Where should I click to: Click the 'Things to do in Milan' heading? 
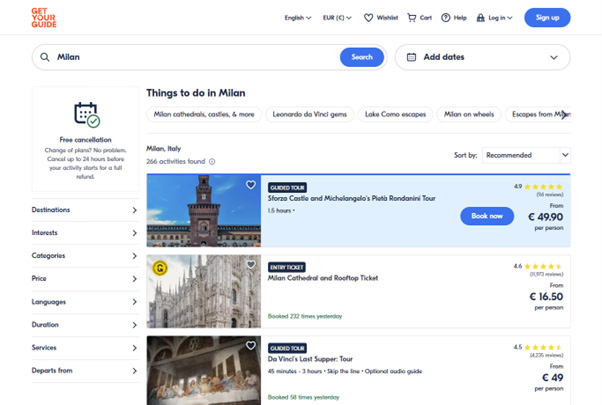(x=196, y=93)
